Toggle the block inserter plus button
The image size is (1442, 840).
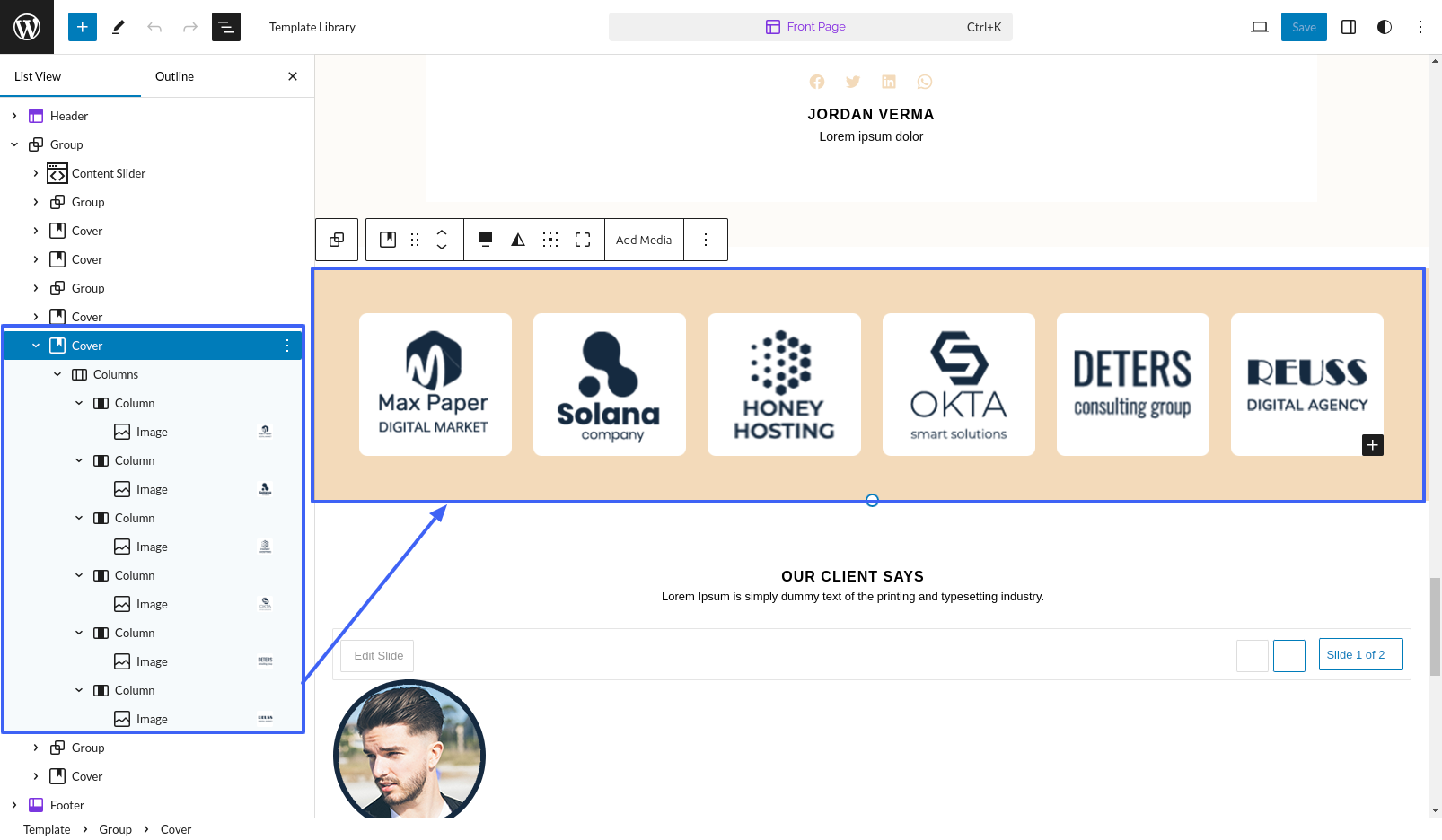coord(82,27)
